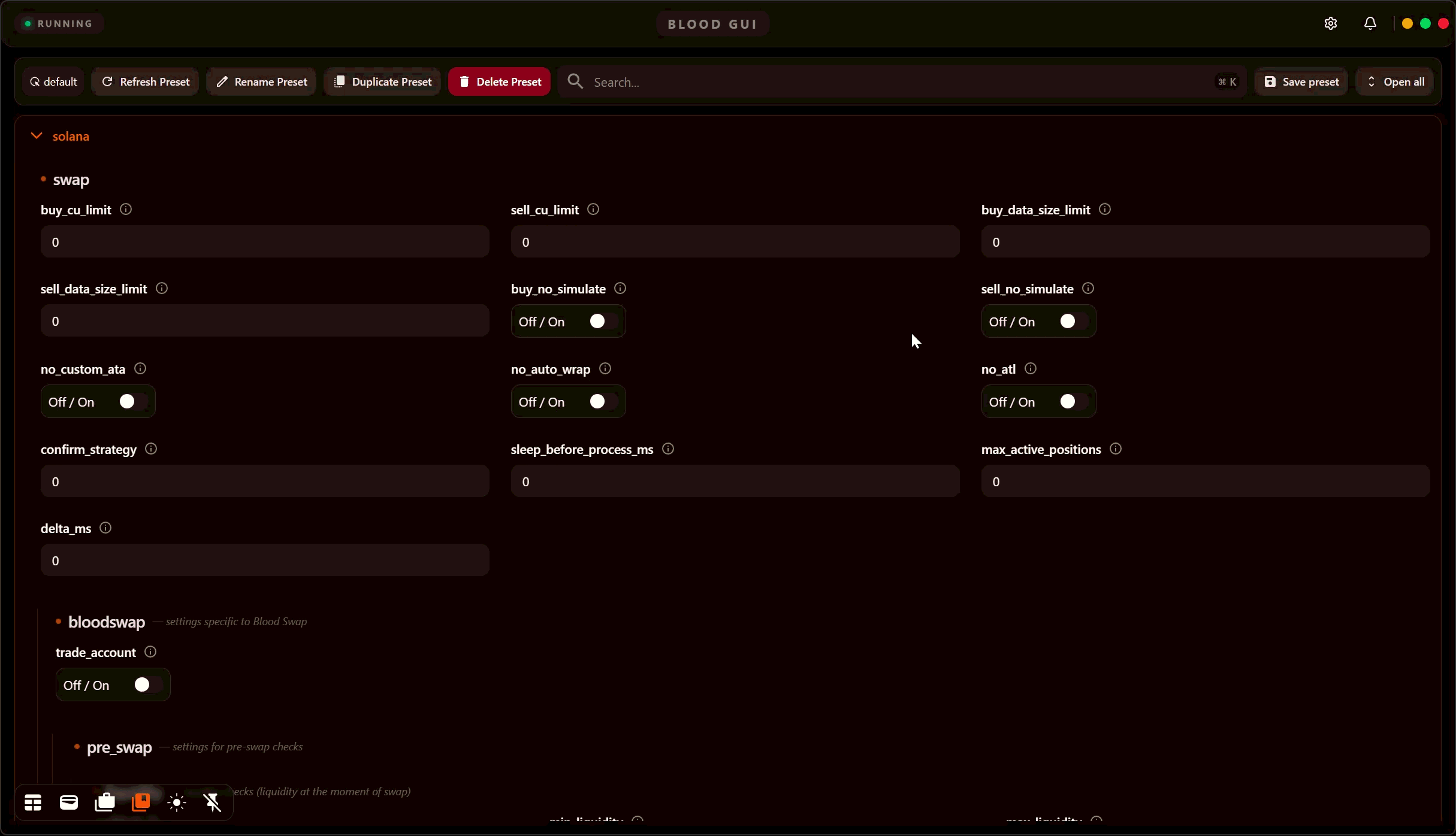Toggle the no_custom_ata switch
This screenshot has height=836, width=1456.
[x=132, y=402]
